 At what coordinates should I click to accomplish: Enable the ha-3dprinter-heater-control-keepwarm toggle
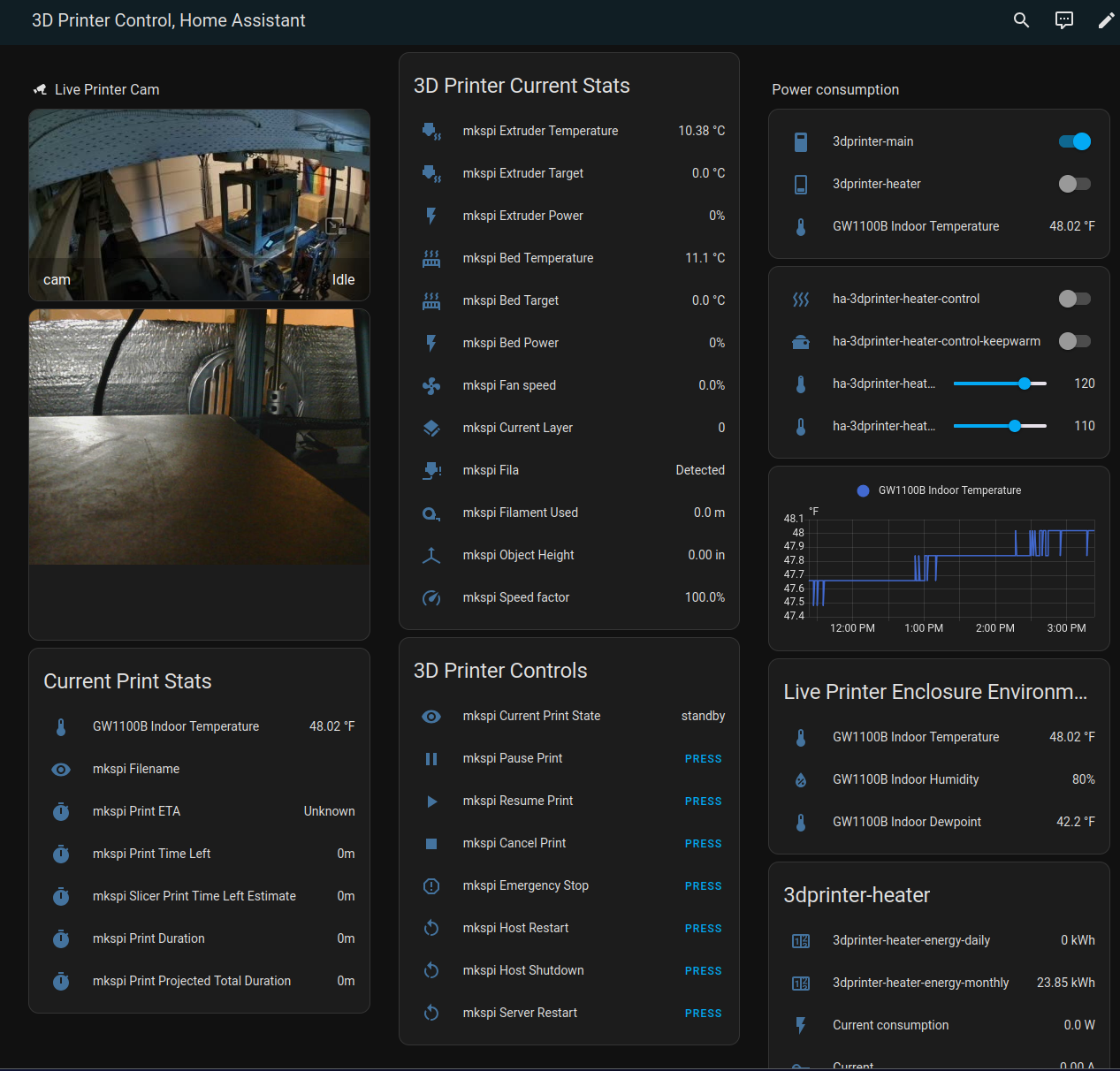click(x=1075, y=341)
